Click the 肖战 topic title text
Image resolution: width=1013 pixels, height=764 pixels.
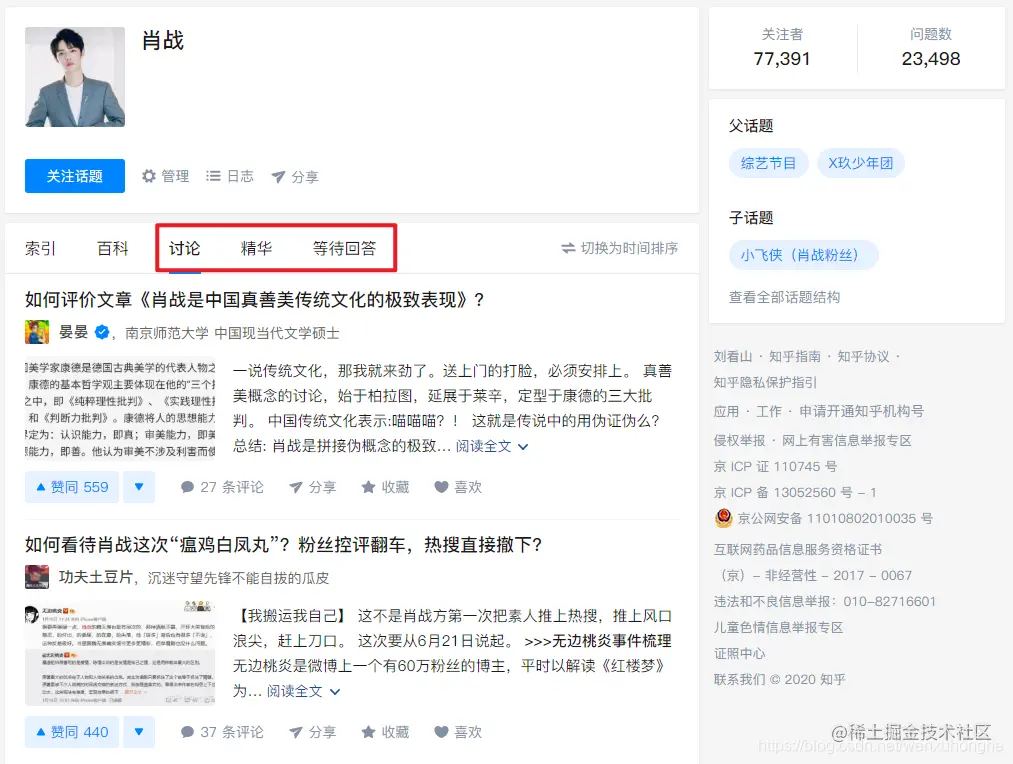(163, 41)
